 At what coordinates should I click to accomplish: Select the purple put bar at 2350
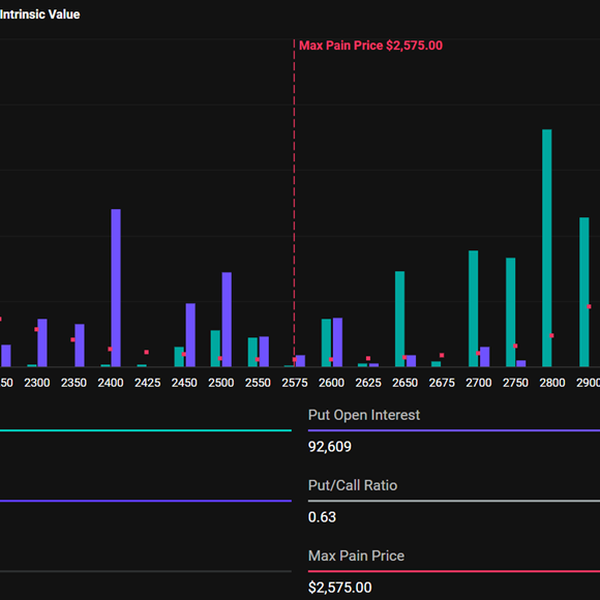pyautogui.click(x=80, y=345)
